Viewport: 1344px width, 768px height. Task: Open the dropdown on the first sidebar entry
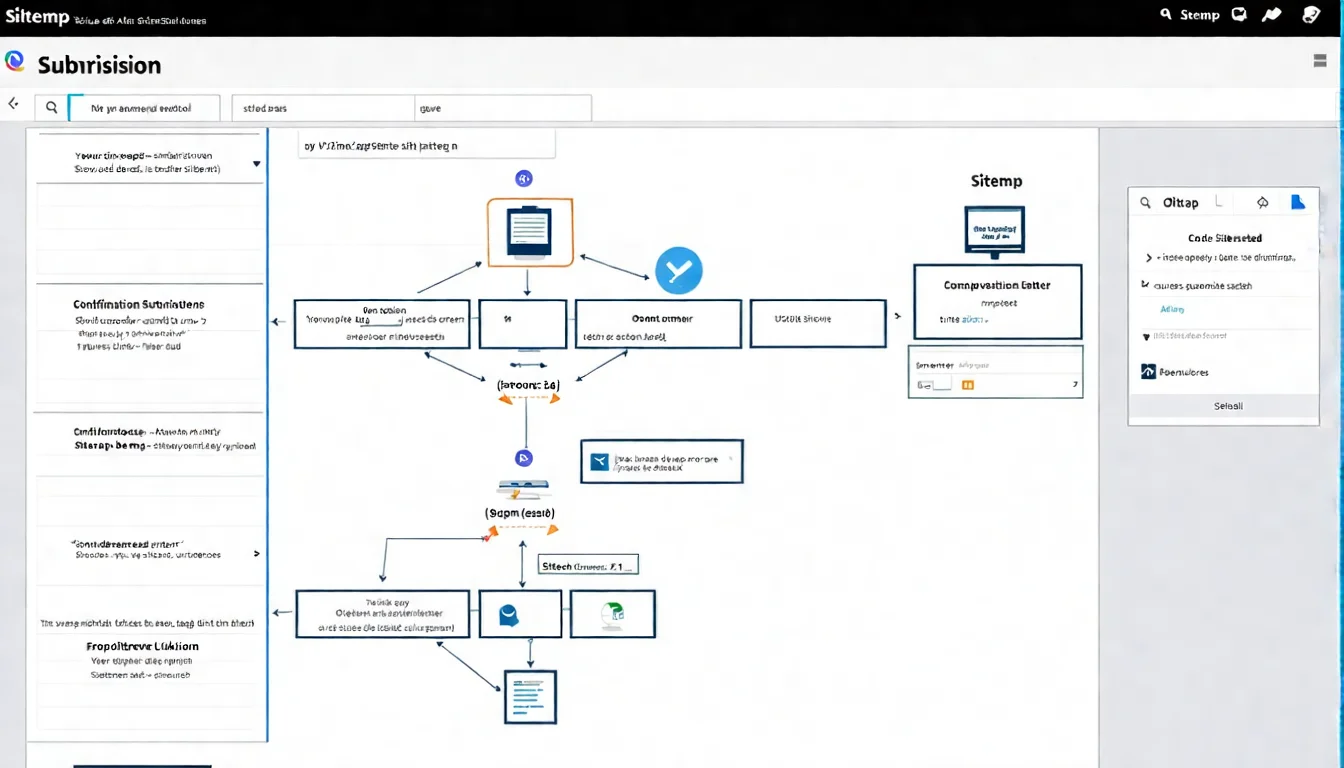(x=256, y=161)
